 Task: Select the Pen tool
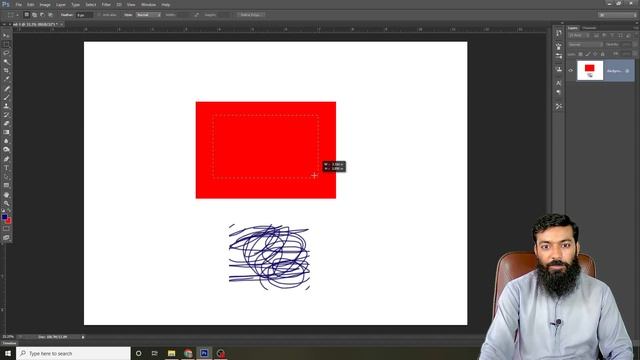[6, 159]
